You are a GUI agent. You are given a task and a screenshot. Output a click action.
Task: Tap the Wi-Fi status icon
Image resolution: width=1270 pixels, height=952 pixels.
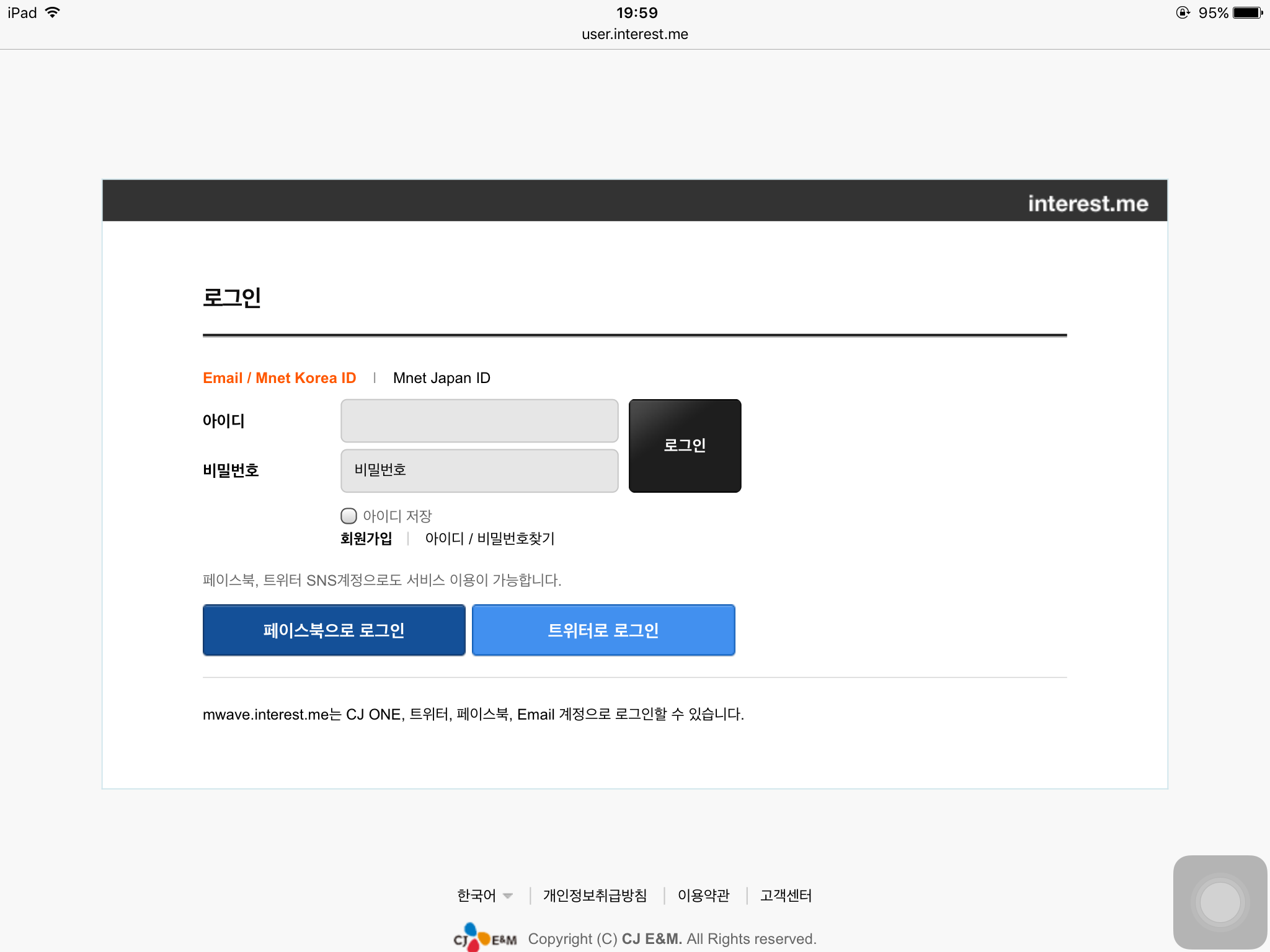(53, 13)
